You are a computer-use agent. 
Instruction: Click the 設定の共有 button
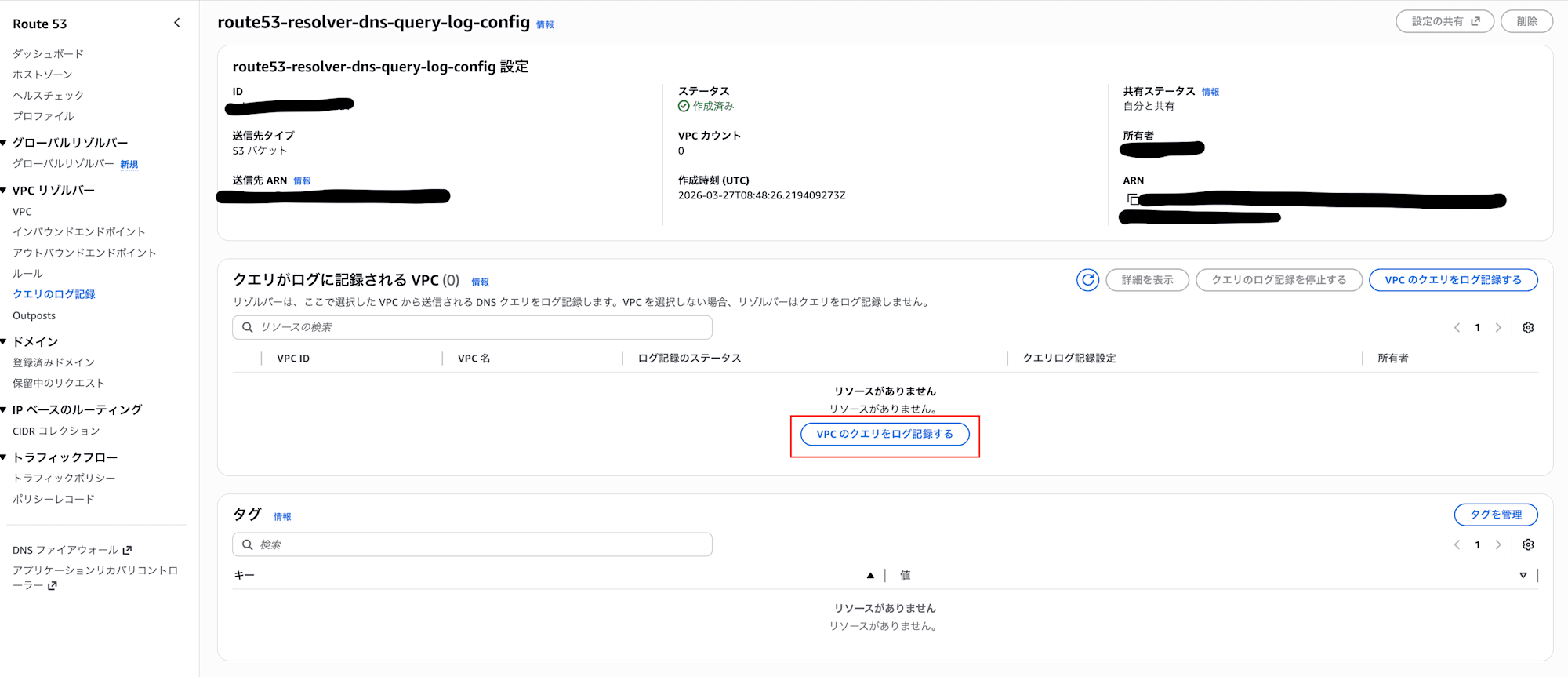[1445, 22]
